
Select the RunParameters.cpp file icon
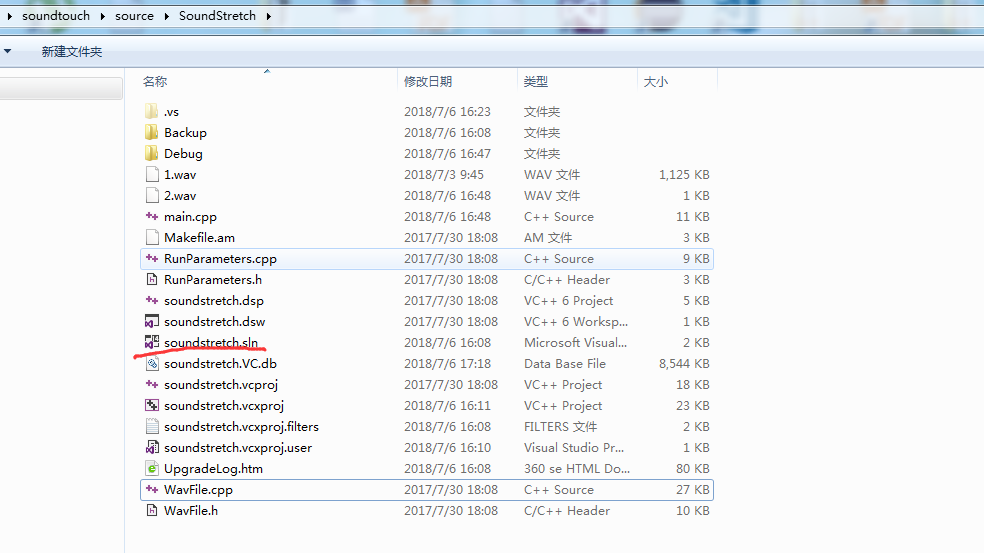(x=152, y=259)
